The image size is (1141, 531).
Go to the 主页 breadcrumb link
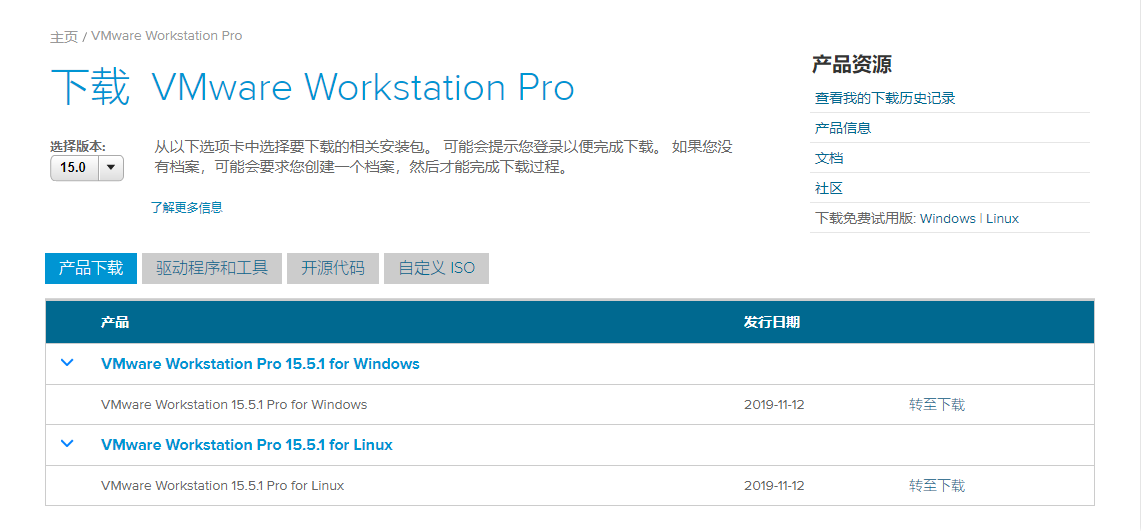(x=64, y=36)
